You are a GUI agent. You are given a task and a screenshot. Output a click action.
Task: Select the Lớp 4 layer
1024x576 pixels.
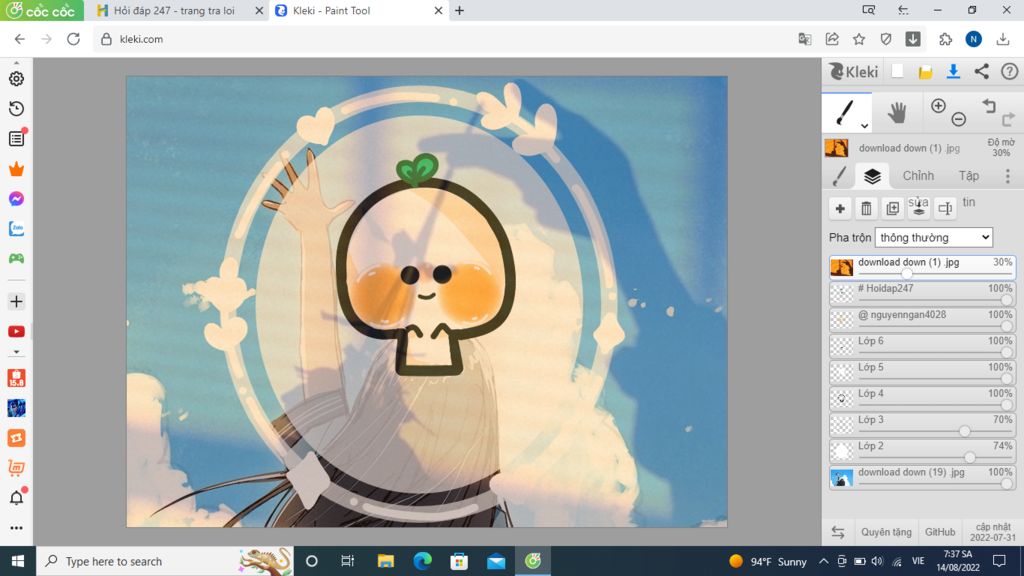tap(922, 397)
